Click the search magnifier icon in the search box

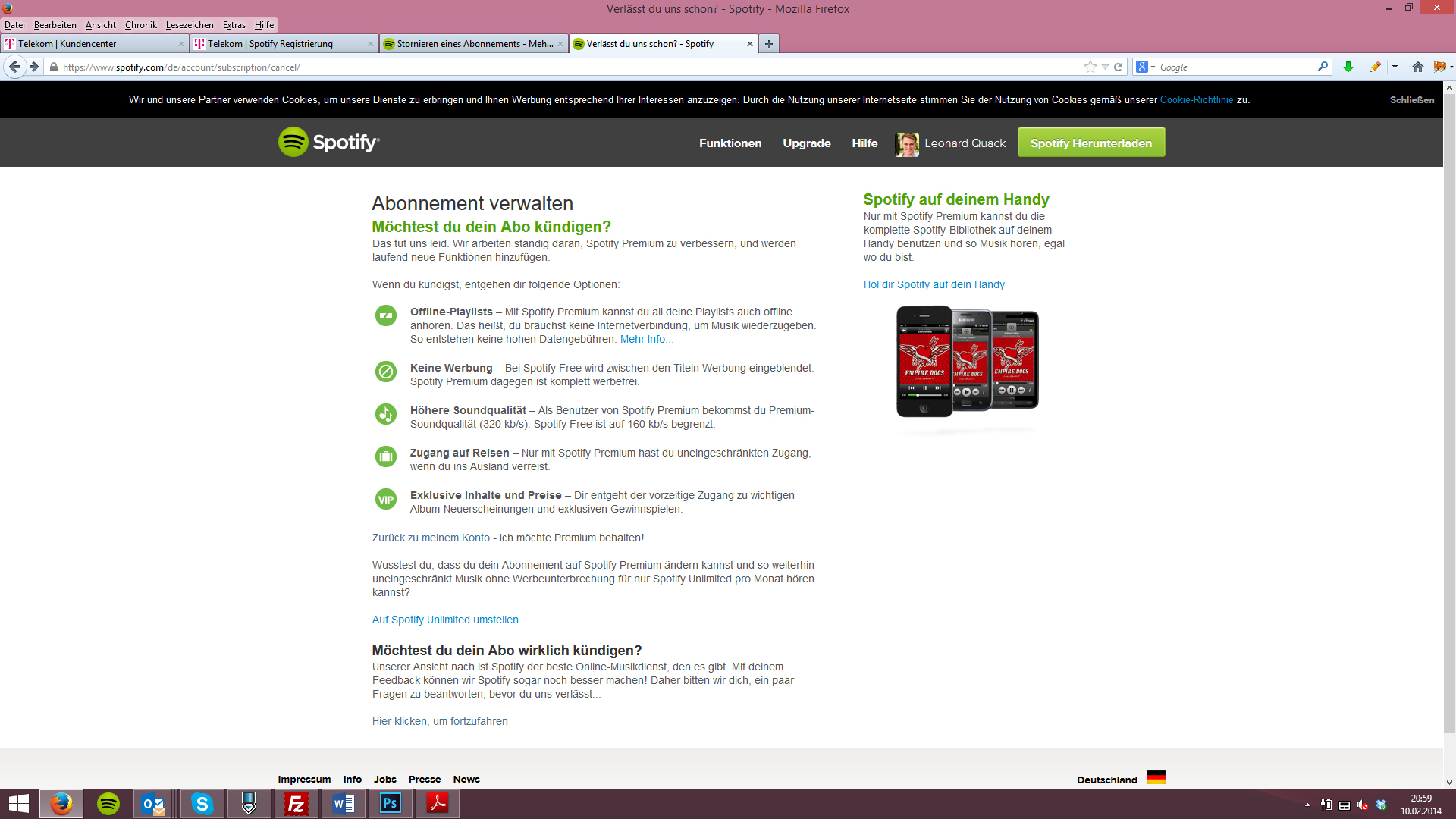click(1323, 67)
